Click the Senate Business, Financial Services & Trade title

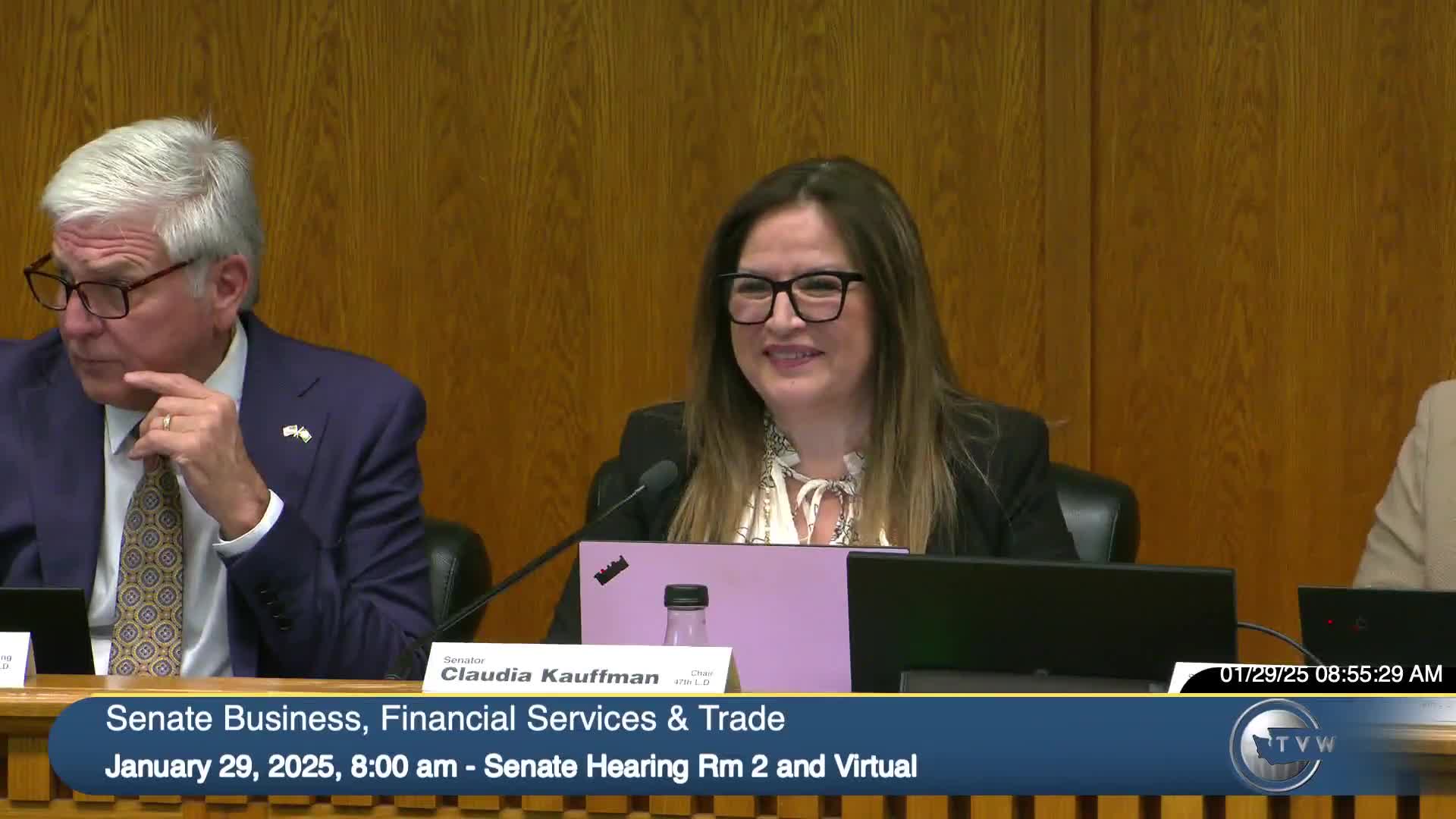pos(445,718)
